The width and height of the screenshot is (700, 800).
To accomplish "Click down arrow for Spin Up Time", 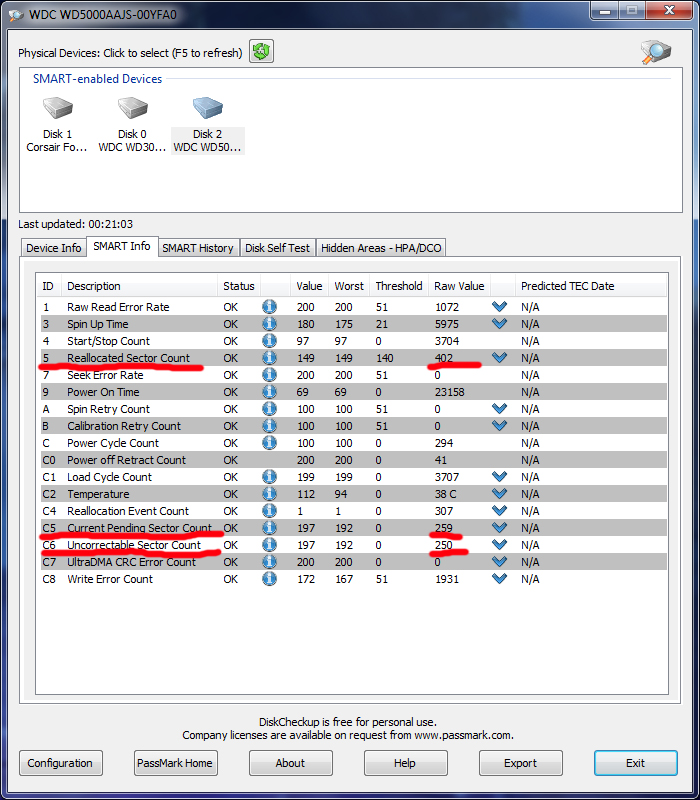I will [x=499, y=323].
